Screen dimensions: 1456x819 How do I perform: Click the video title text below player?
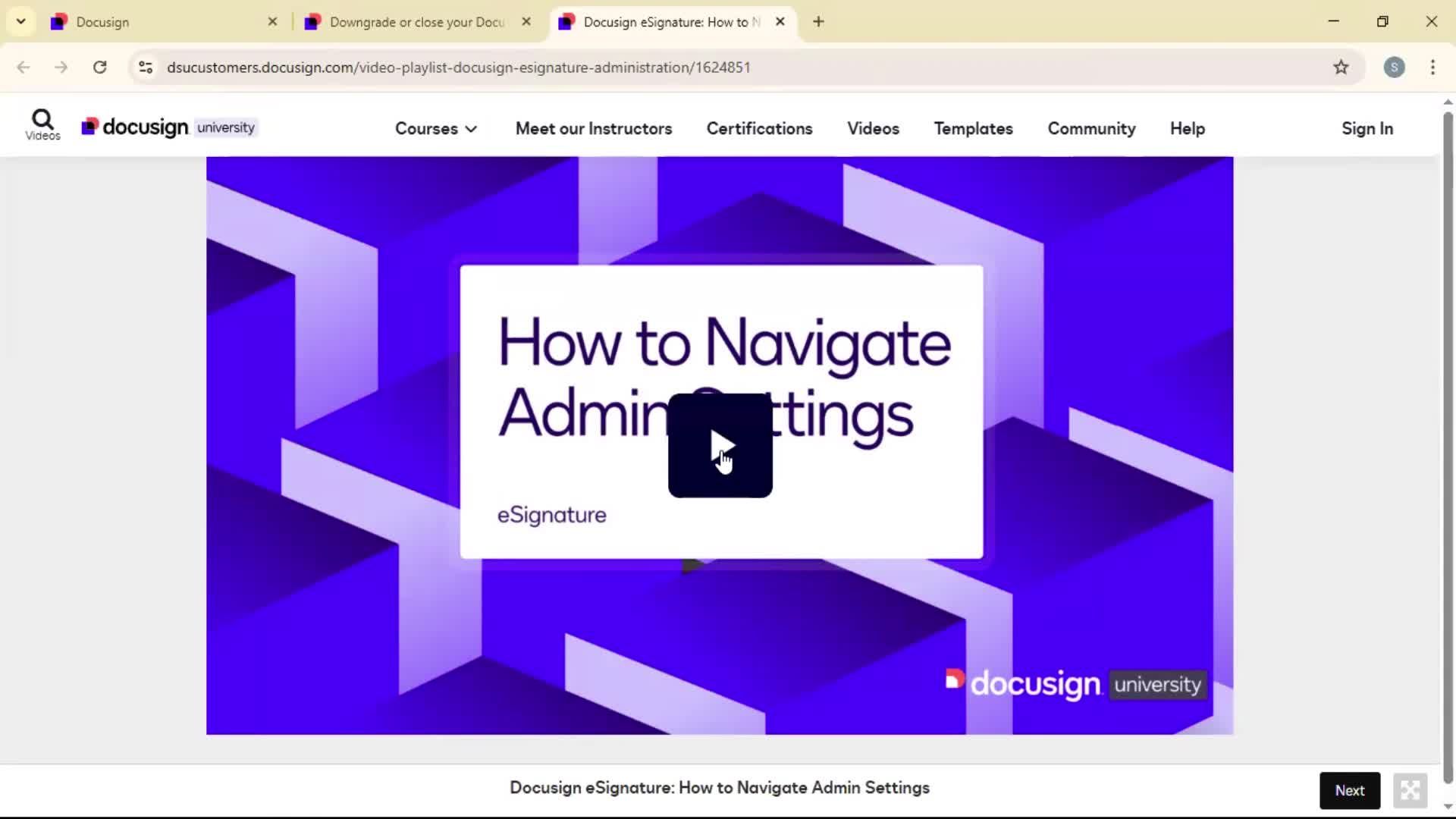(719, 787)
